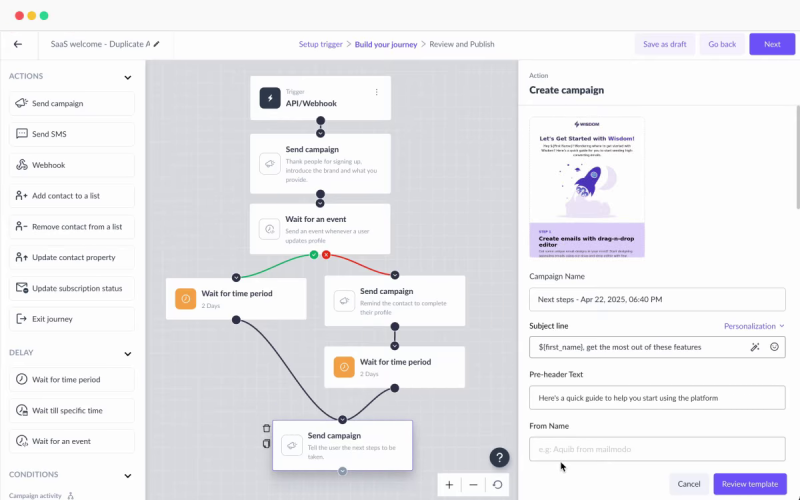The height and width of the screenshot is (500, 800).
Task: Select Update contact property icon
Action: [x=21, y=257]
